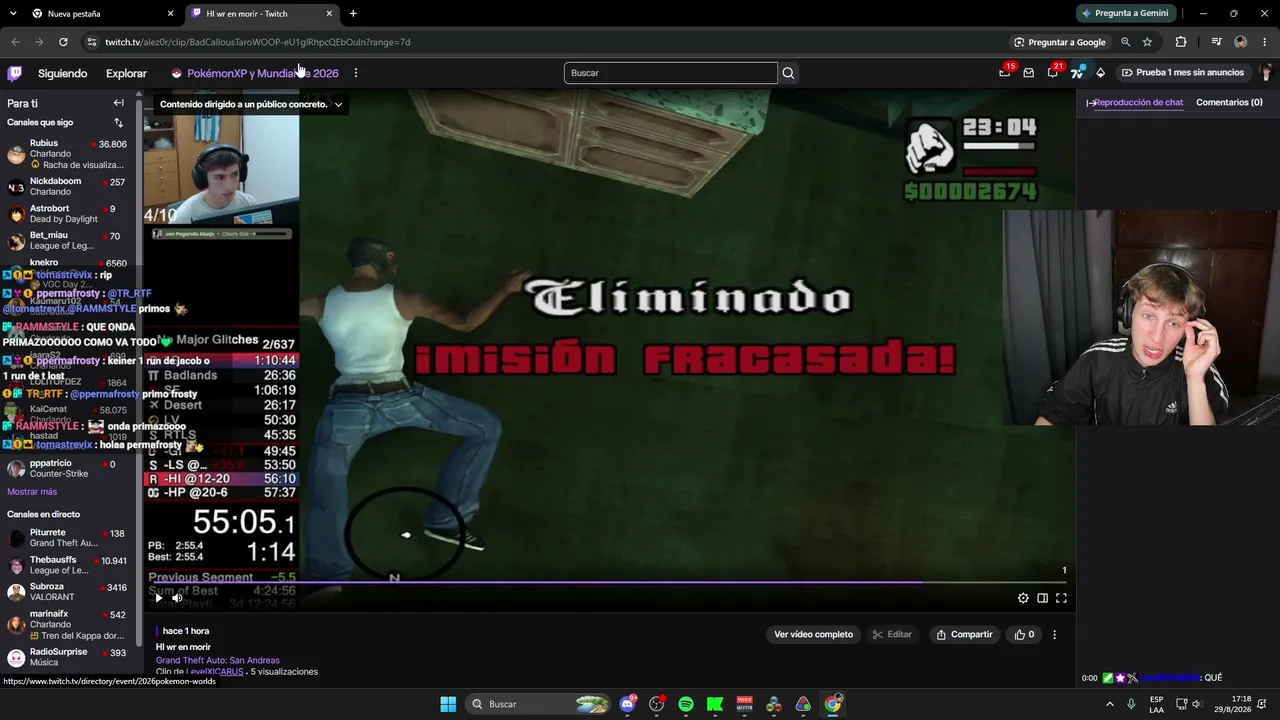Viewport: 1280px width, 720px height.
Task: Open Spotify from the taskbar
Action: pyautogui.click(x=686, y=704)
